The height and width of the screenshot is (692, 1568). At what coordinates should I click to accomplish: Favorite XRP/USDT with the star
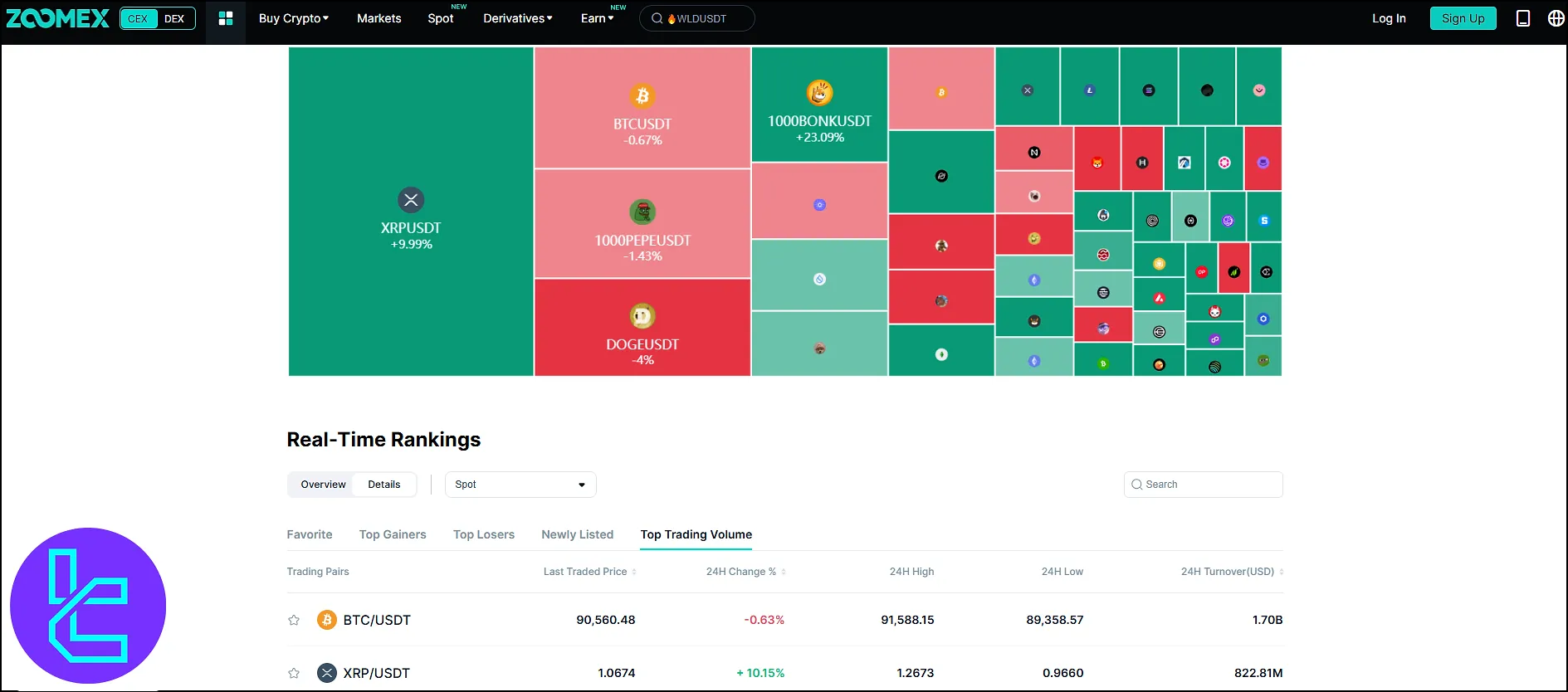[x=294, y=673]
